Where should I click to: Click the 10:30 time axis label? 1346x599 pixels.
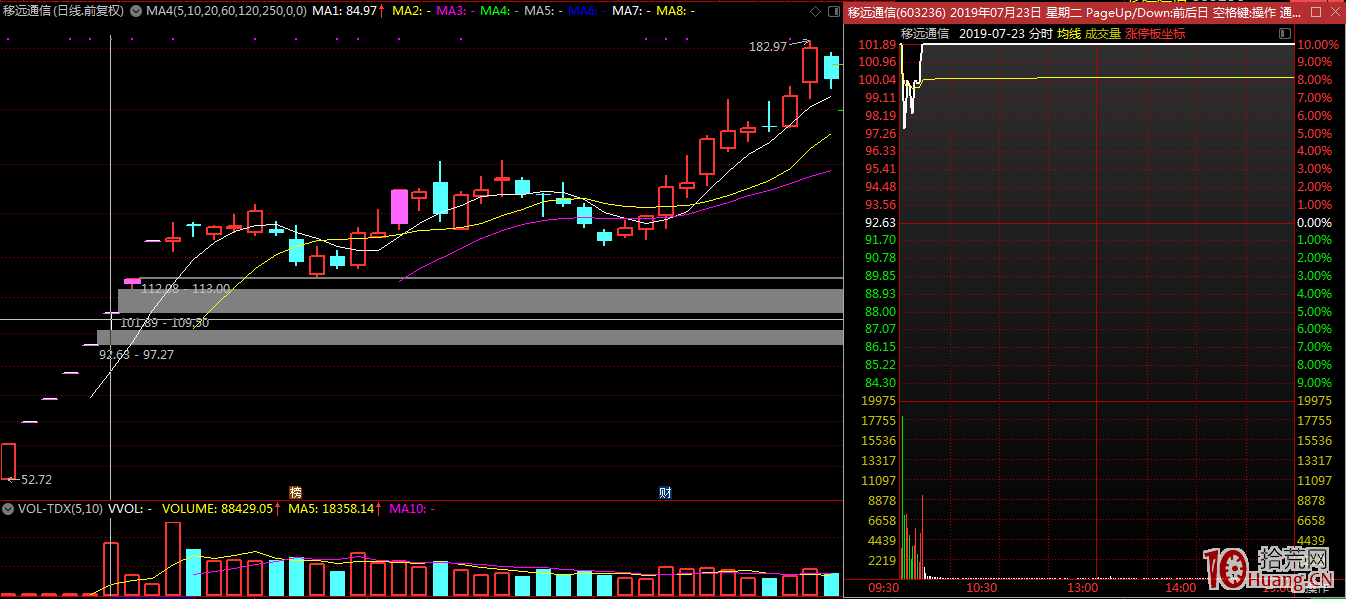981,588
